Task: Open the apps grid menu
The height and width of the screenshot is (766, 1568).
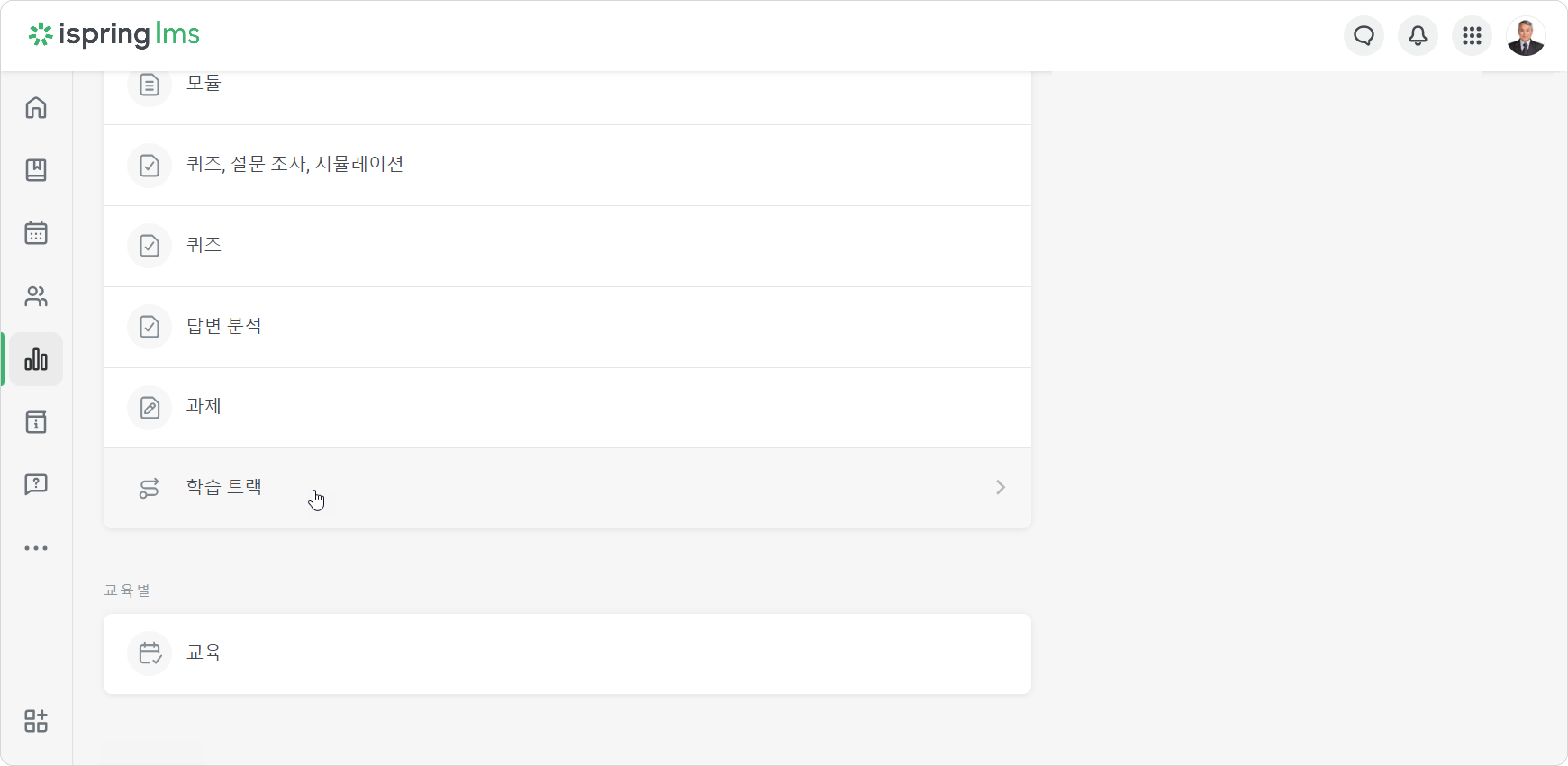Action: click(x=1472, y=35)
